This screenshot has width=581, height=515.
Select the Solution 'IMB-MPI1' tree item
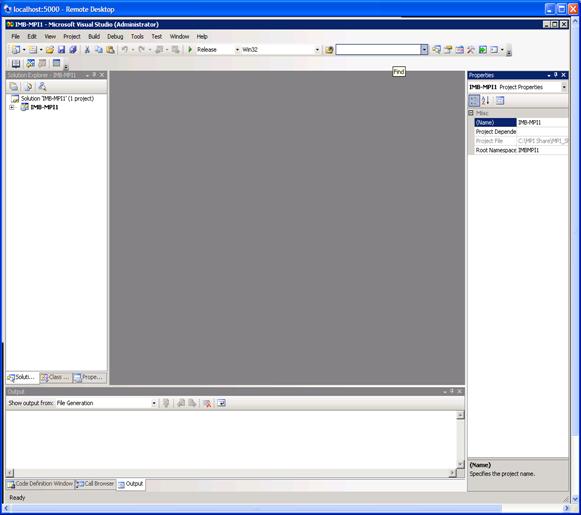57,99
